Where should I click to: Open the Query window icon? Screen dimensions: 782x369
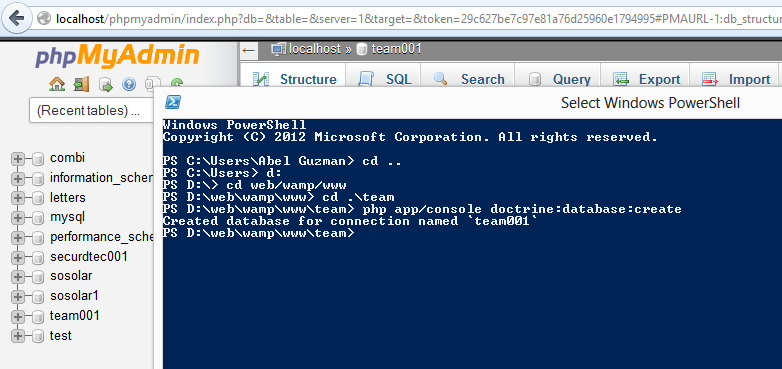[105, 85]
